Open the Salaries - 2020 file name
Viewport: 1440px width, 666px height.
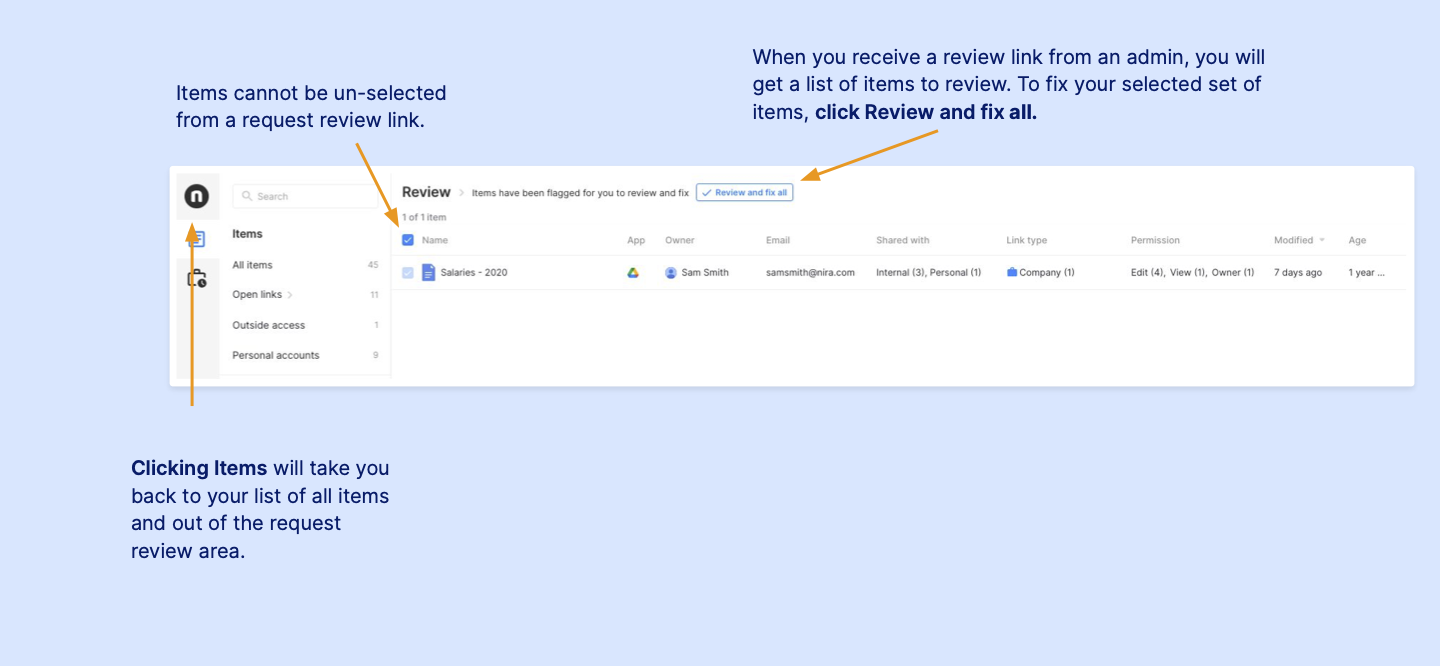(x=473, y=272)
